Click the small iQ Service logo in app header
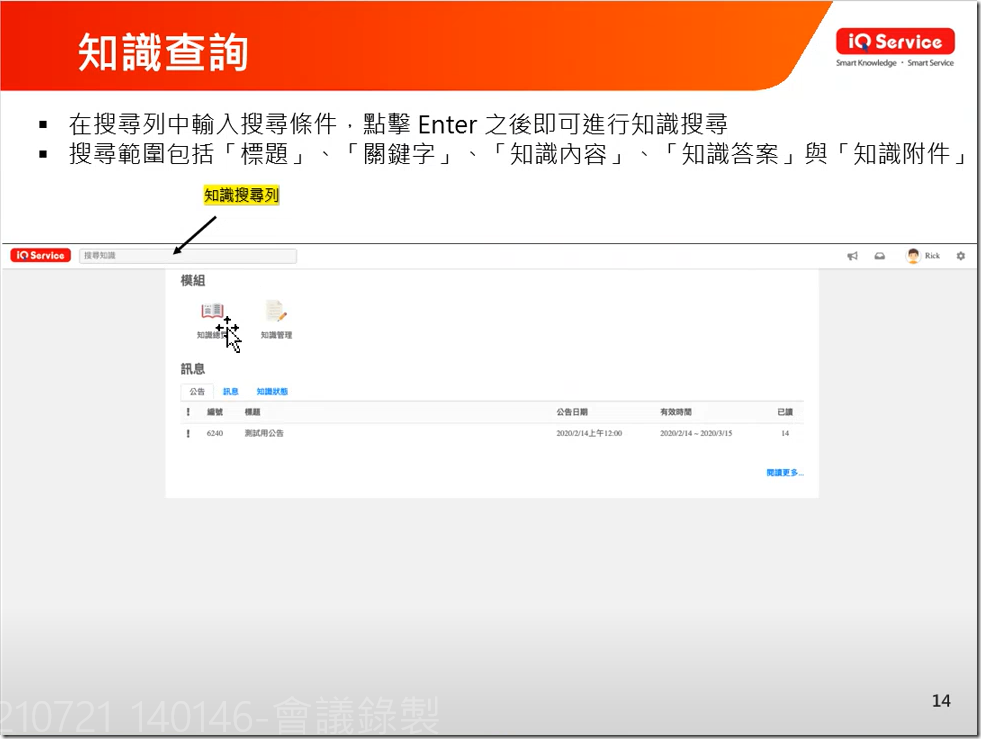Image resolution: width=981 pixels, height=739 pixels. pyautogui.click(x=41, y=256)
